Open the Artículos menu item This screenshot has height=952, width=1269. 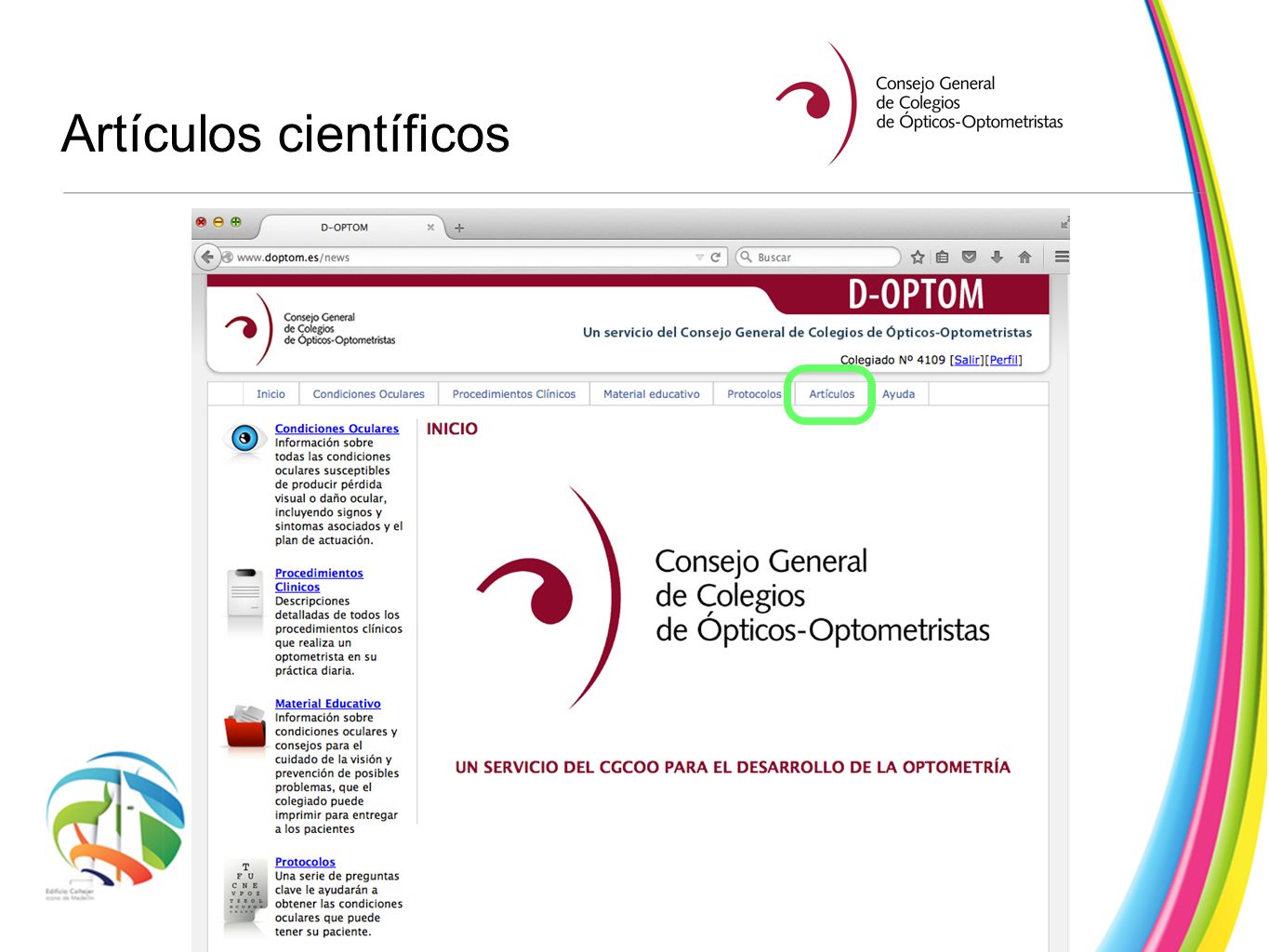point(831,394)
